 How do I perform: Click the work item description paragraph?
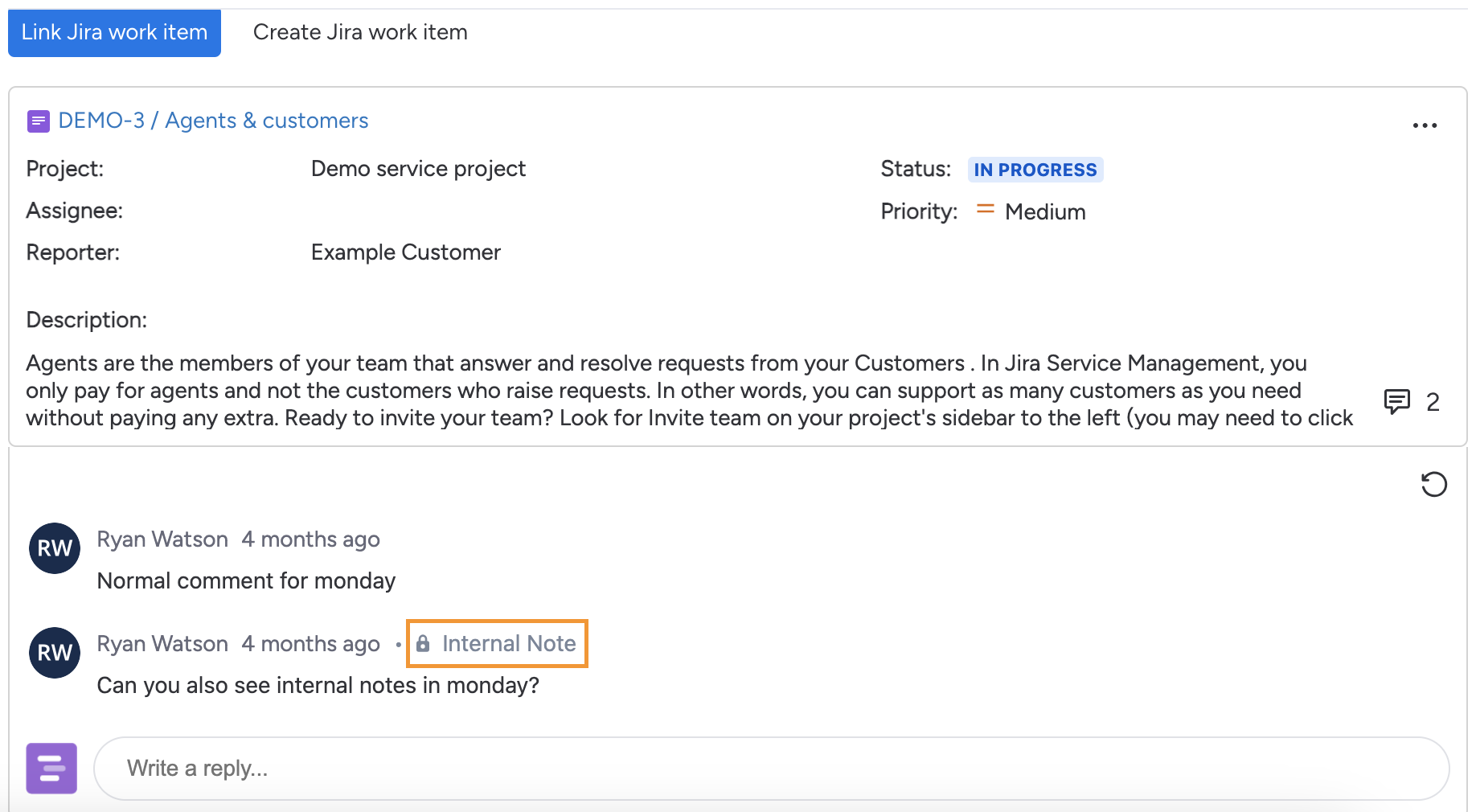[x=690, y=391]
